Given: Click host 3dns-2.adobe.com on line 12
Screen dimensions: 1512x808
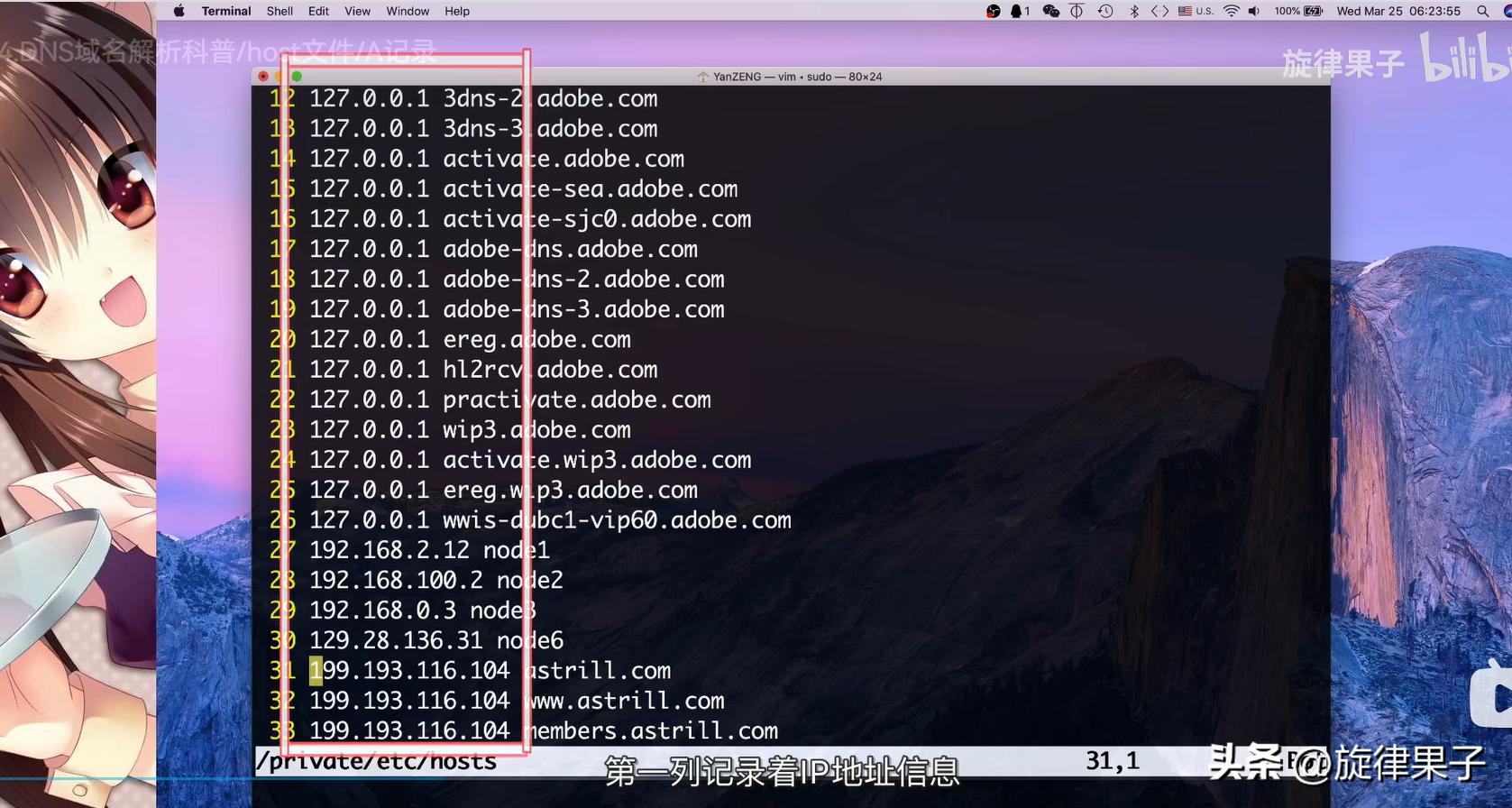Looking at the screenshot, I should point(550,98).
